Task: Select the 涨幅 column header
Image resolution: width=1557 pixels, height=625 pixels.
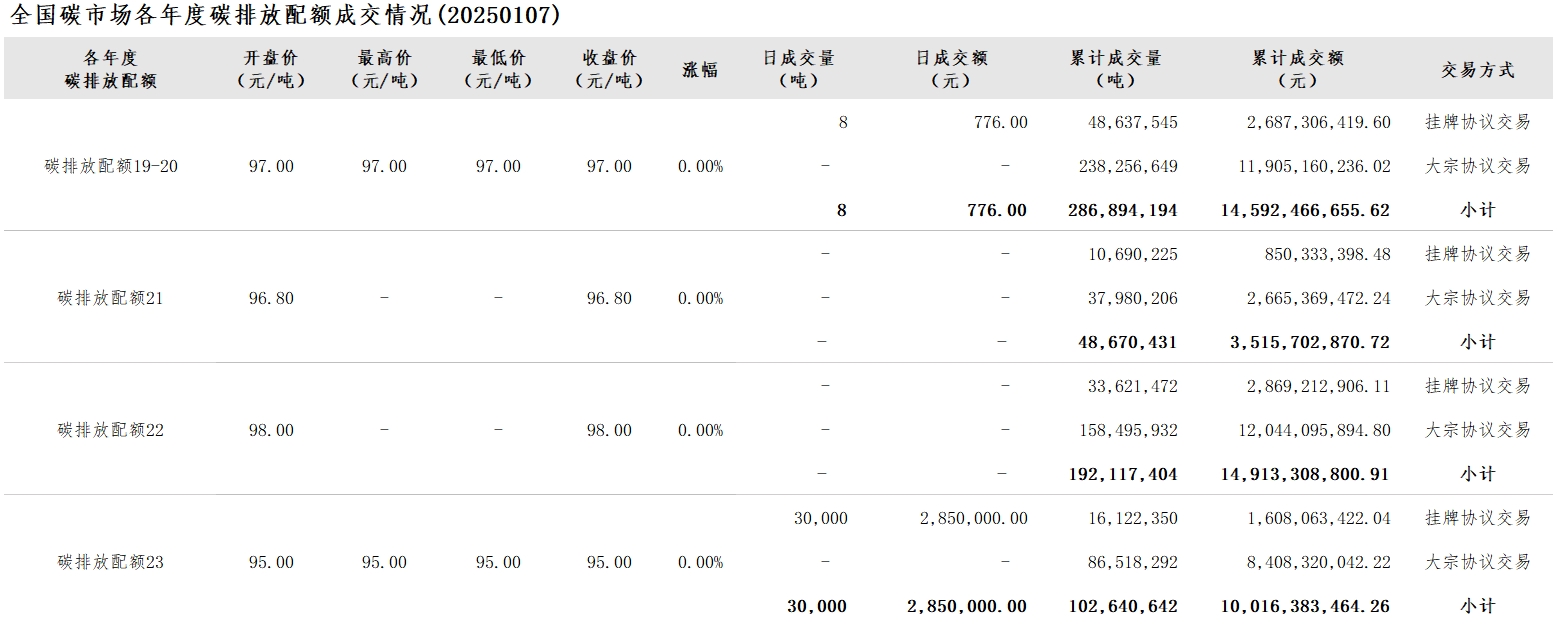Action: tap(700, 70)
